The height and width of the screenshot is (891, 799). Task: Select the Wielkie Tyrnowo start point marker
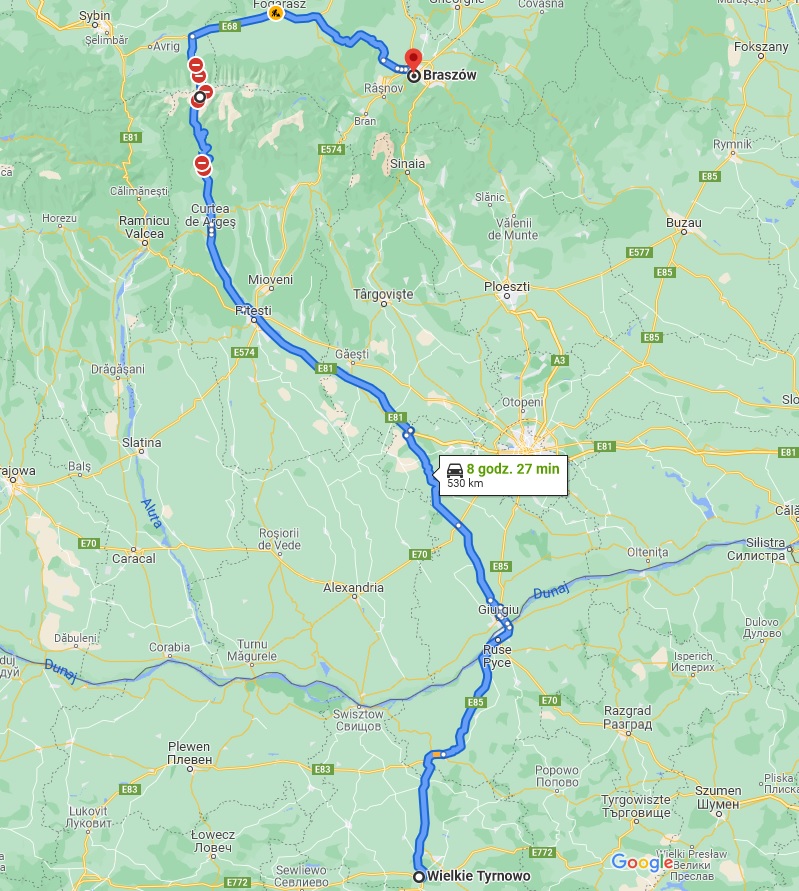419,876
